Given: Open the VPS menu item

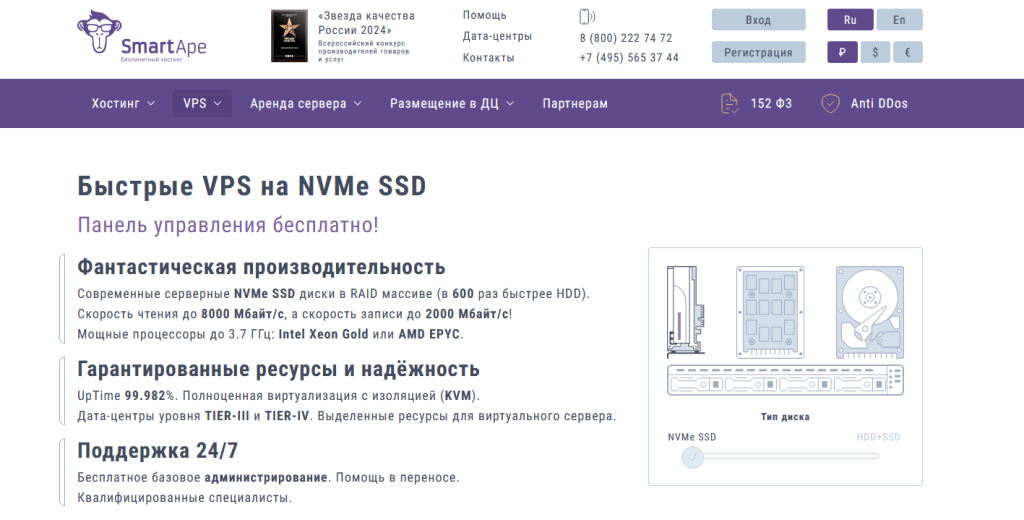Looking at the screenshot, I should pos(202,103).
